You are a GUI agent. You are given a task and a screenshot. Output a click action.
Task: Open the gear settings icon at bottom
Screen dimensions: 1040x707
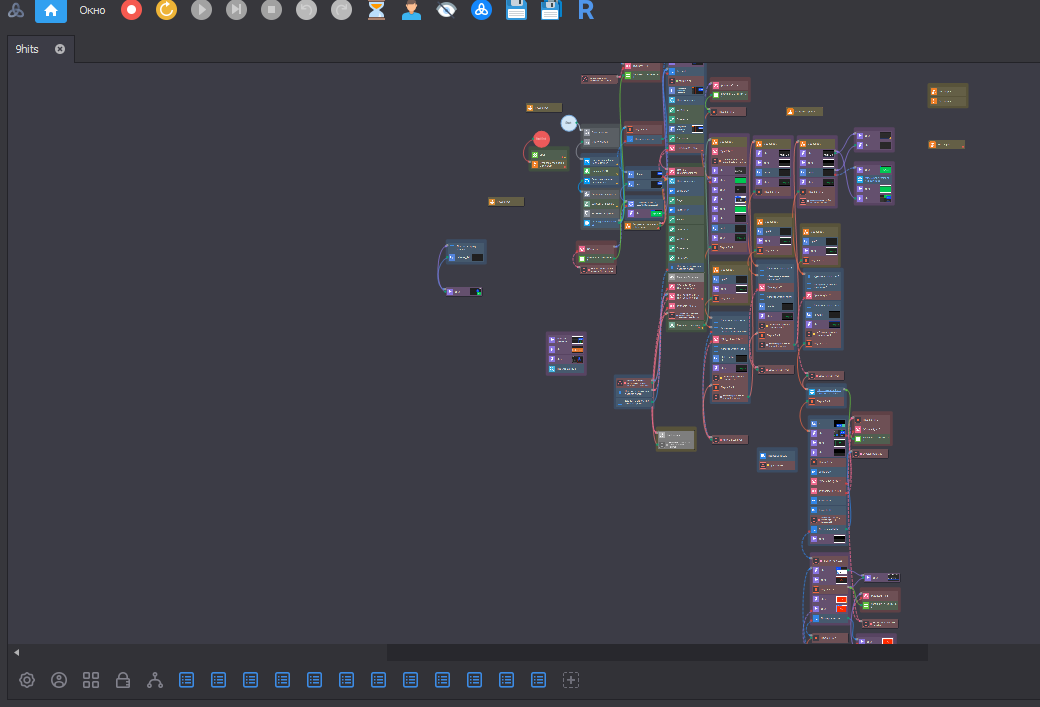pyautogui.click(x=27, y=680)
